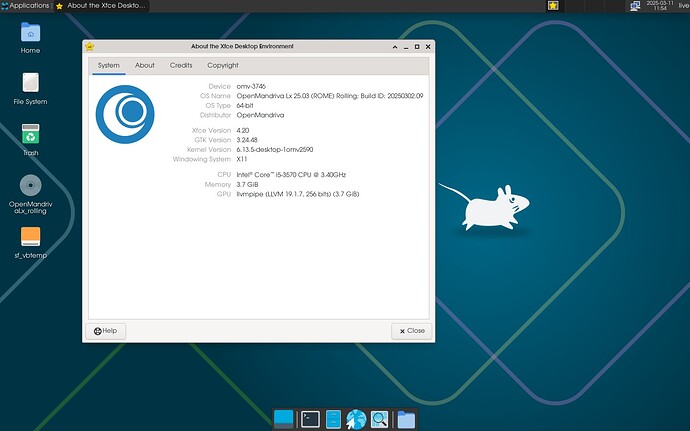
Task: Click the 'Kernel Version' label
Action: (x=209, y=150)
